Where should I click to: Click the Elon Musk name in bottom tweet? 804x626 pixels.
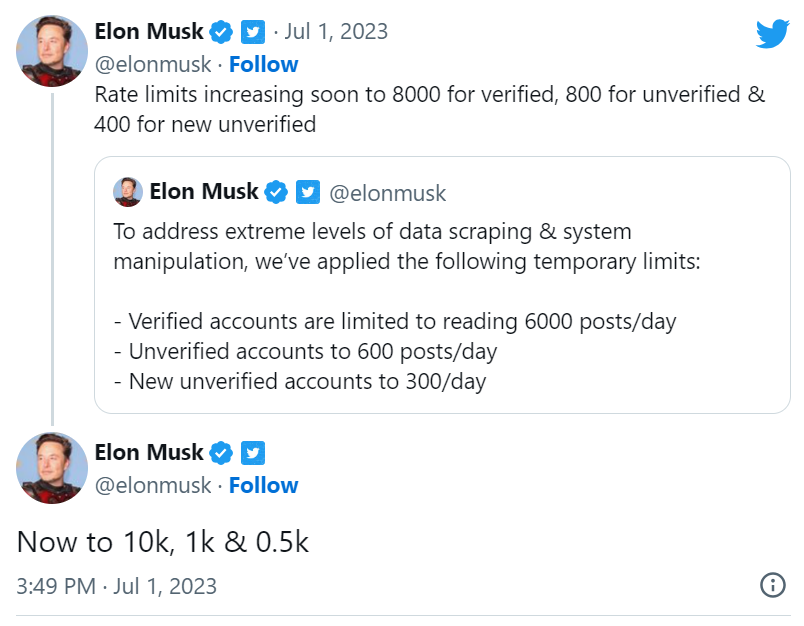149,452
